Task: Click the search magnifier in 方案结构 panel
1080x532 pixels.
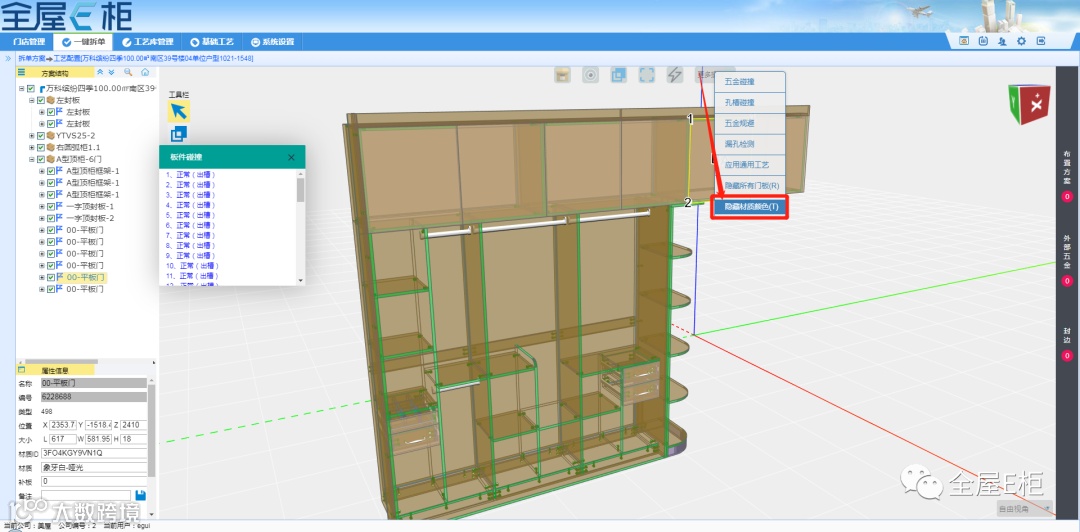Action: 128,72
